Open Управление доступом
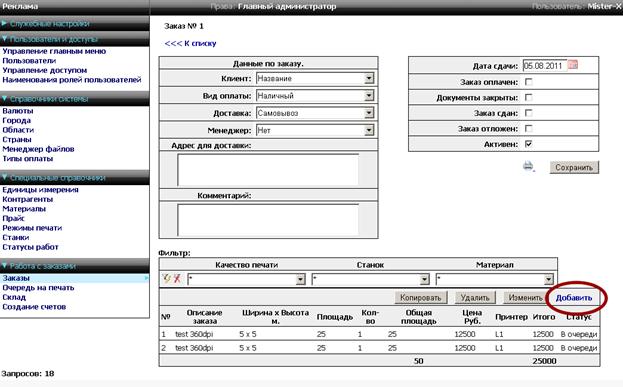This screenshot has width=623, height=387. coord(44,70)
